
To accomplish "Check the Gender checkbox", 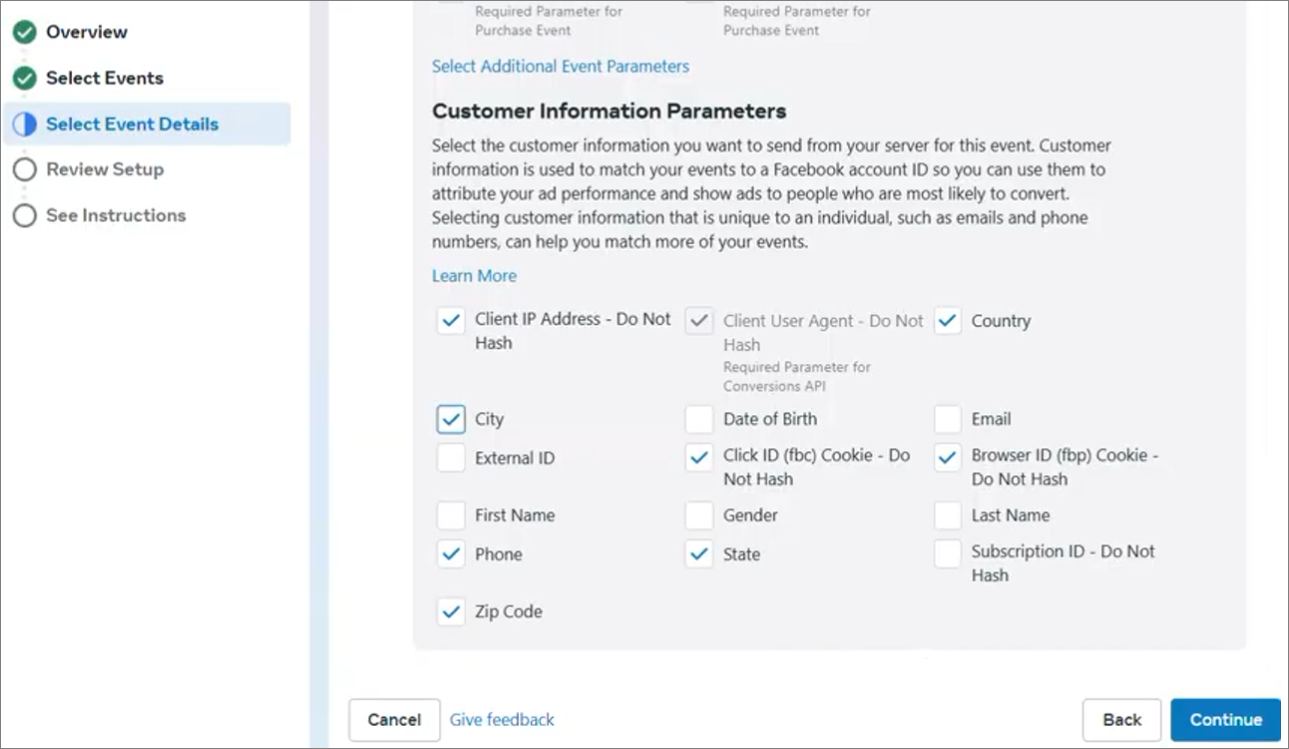I will 699,515.
